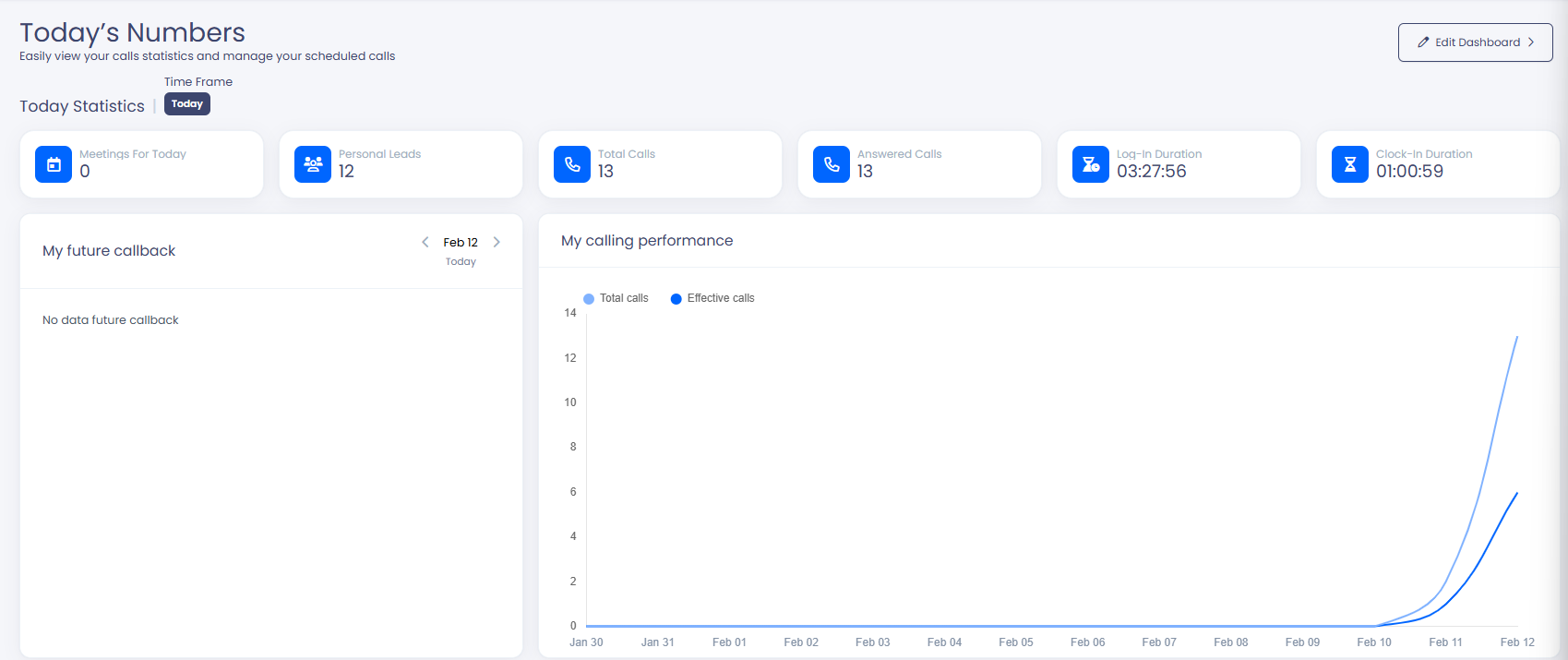1568x660 pixels.
Task: Click the Answered Calls phone icon
Action: point(832,164)
